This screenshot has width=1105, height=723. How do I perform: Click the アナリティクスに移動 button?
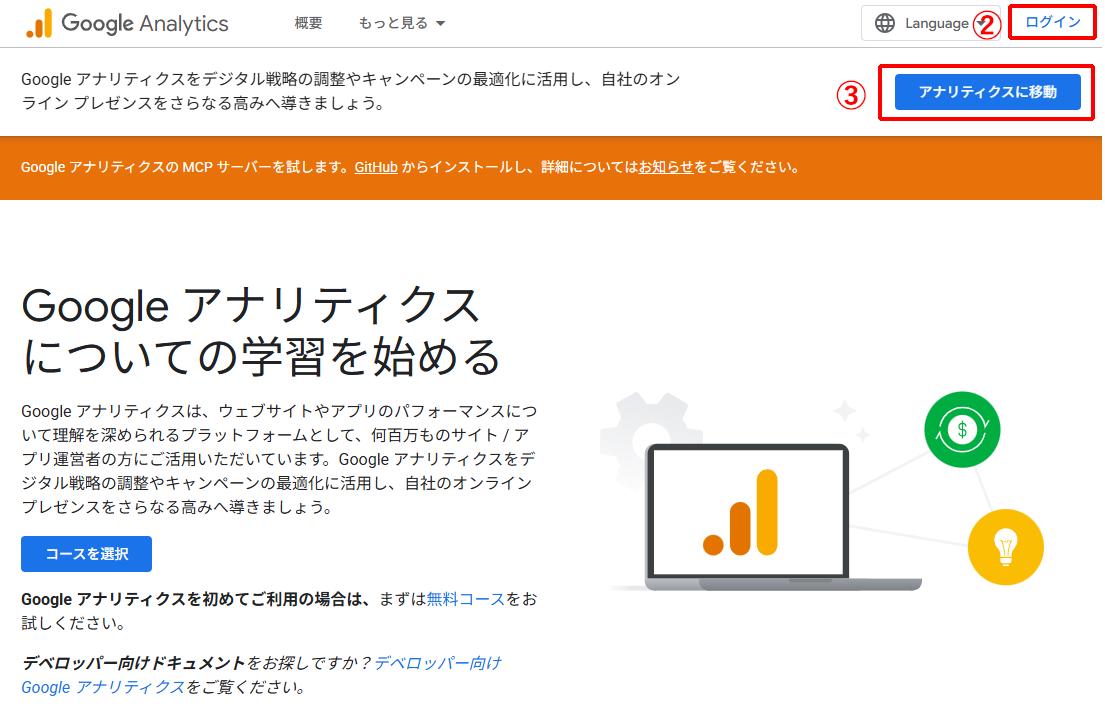coord(985,92)
